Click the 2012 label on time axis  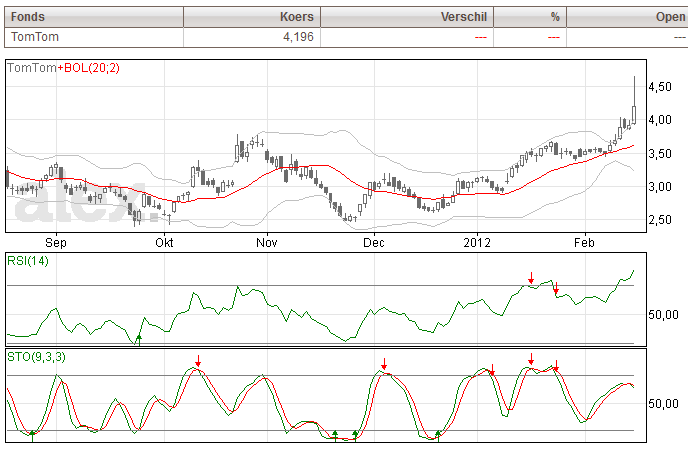pos(477,243)
